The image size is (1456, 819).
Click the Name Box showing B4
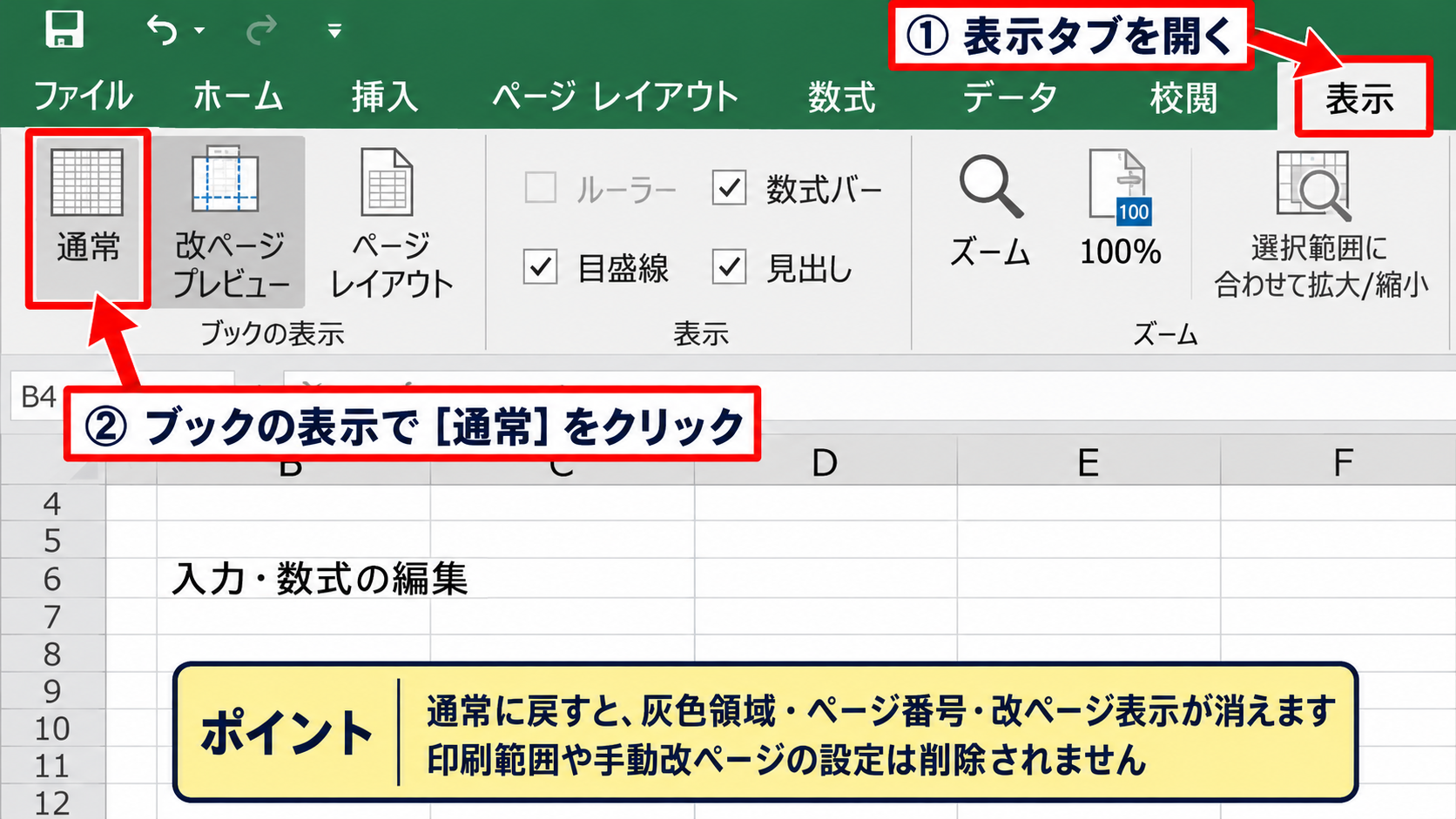122,397
